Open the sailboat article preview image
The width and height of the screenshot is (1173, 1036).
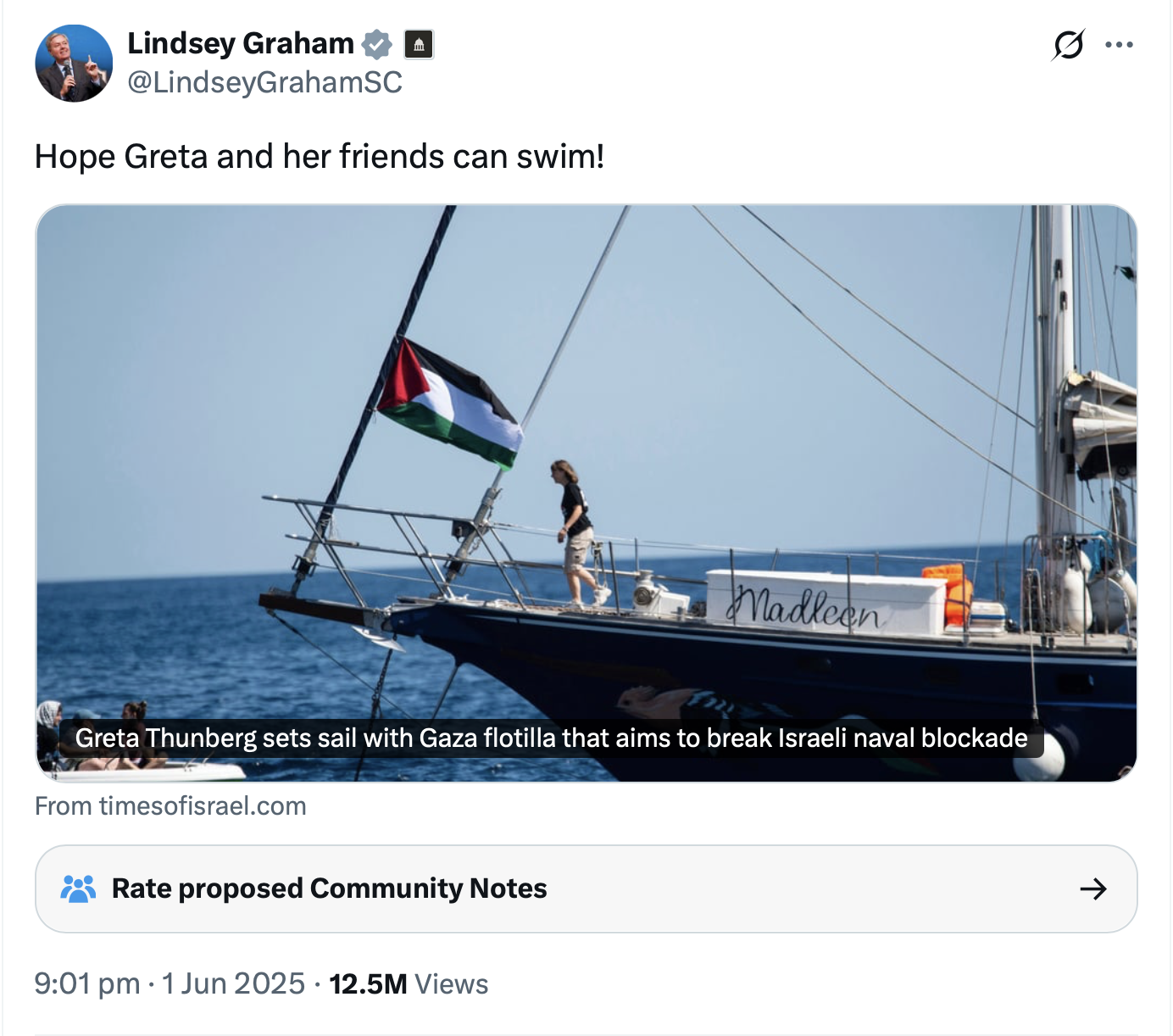(x=586, y=493)
